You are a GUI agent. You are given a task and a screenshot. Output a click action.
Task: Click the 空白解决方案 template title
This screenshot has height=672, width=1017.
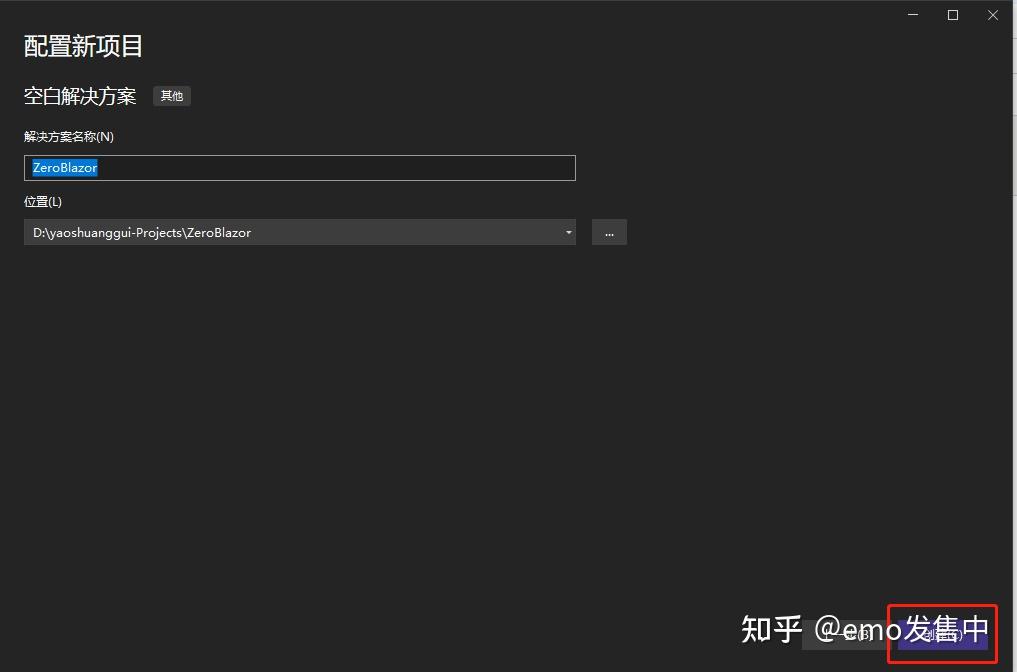[x=80, y=96]
